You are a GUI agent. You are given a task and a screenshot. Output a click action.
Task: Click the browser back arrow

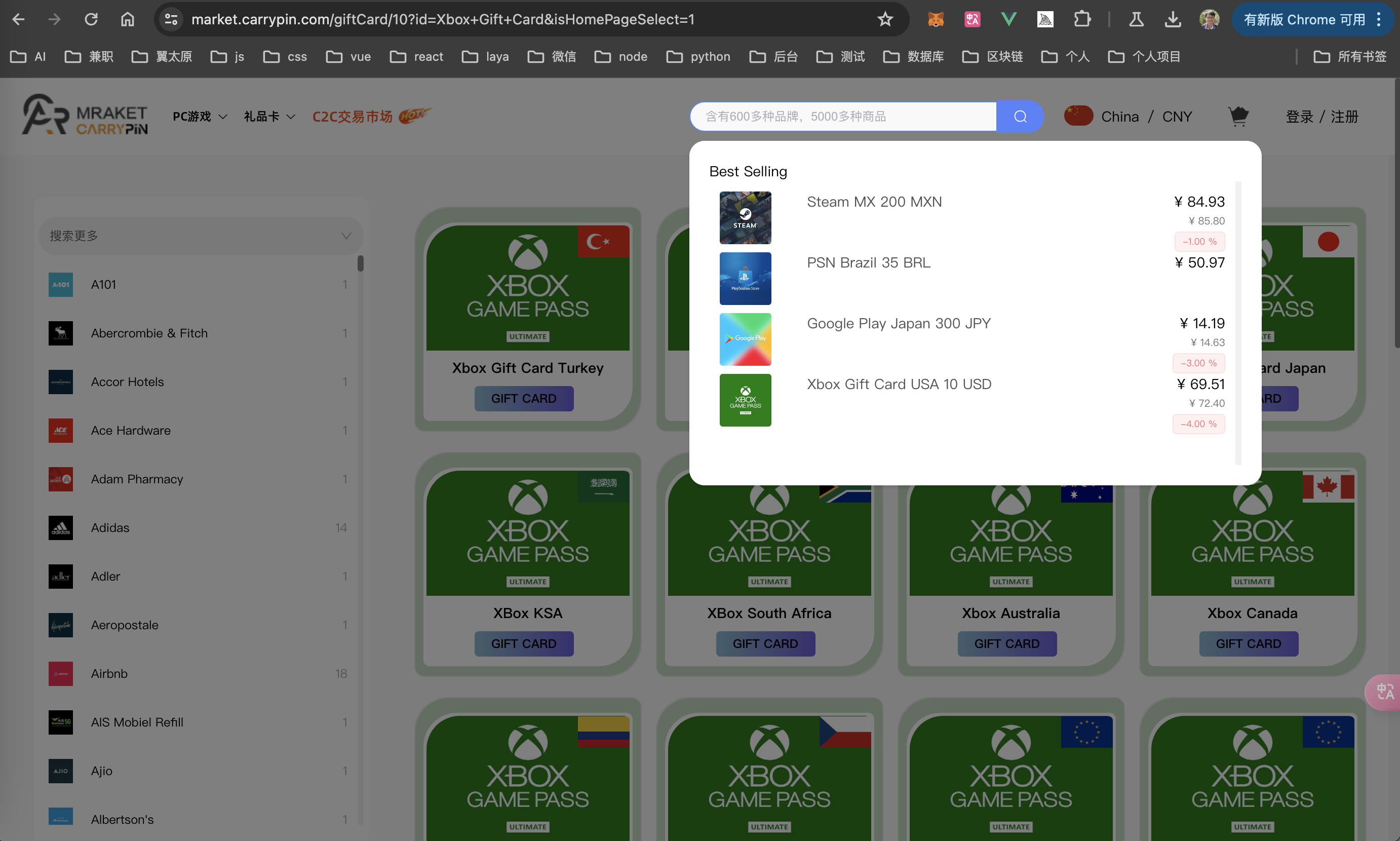[x=19, y=19]
